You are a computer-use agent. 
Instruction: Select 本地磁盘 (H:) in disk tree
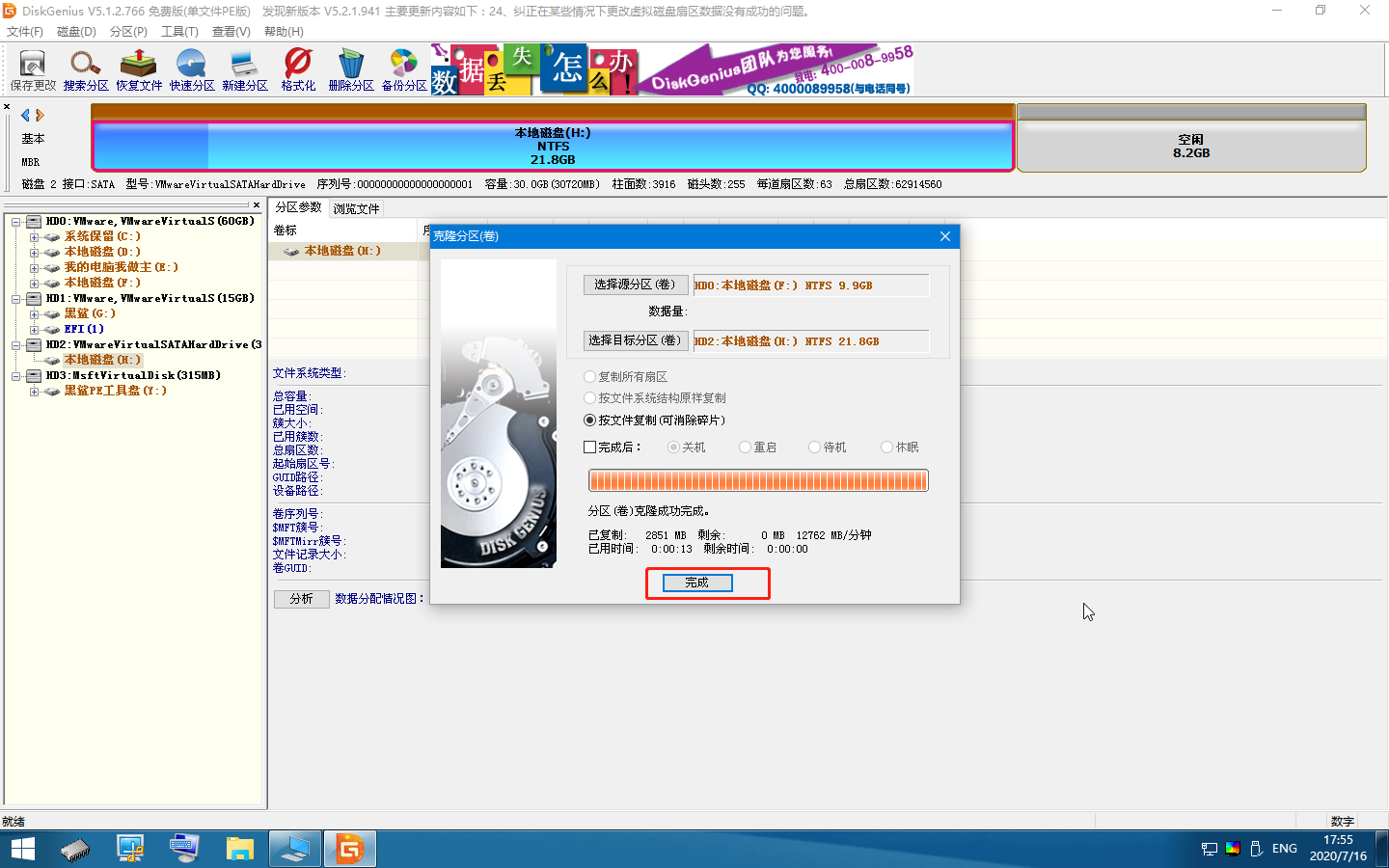pyautogui.click(x=102, y=360)
